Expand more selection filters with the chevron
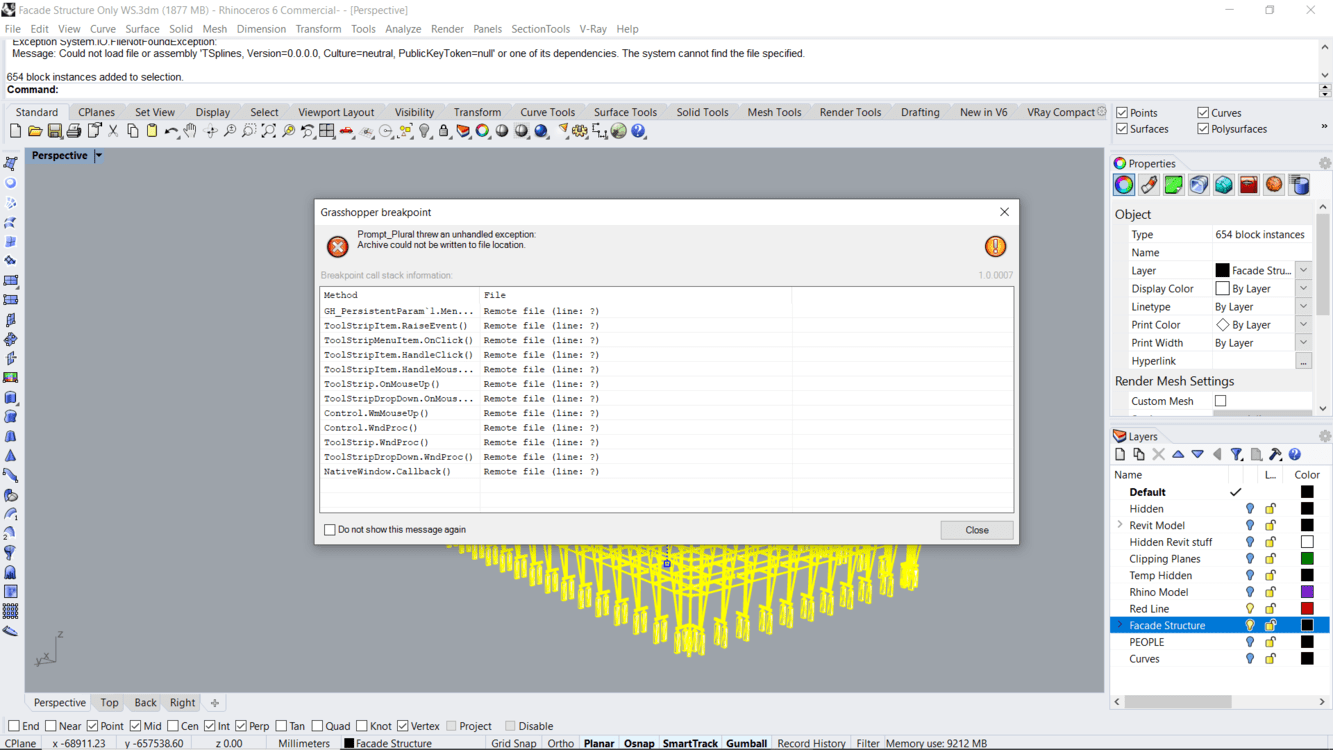 1324,127
